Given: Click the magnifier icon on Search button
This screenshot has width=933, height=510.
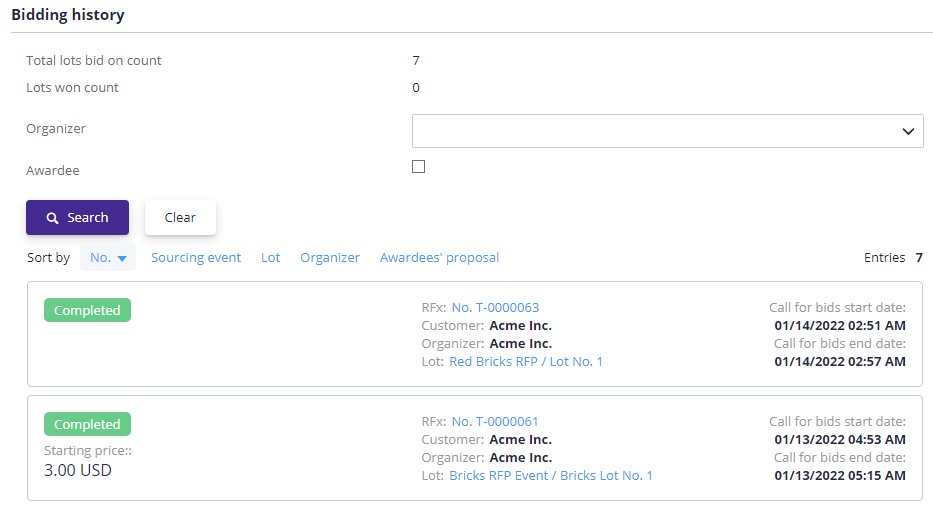Looking at the screenshot, I should click(x=52, y=218).
